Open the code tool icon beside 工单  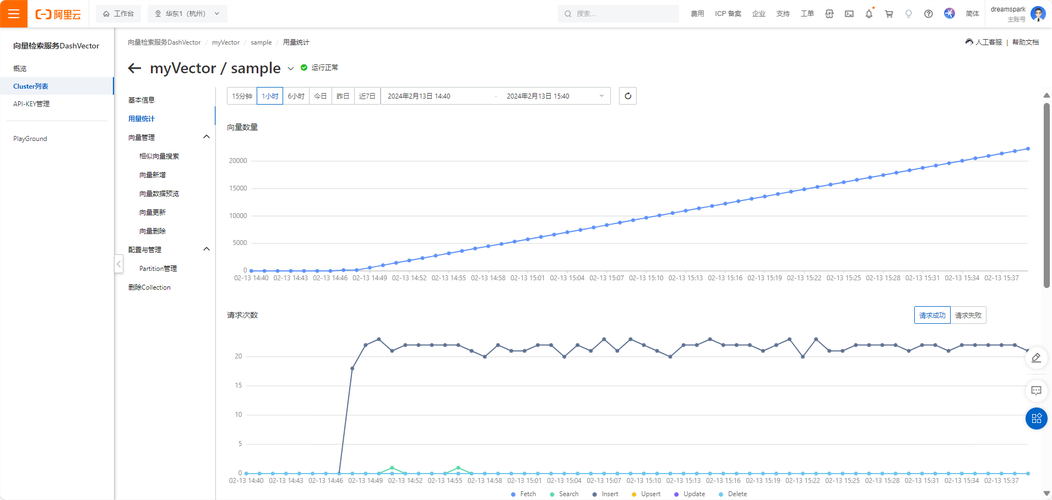[829, 13]
